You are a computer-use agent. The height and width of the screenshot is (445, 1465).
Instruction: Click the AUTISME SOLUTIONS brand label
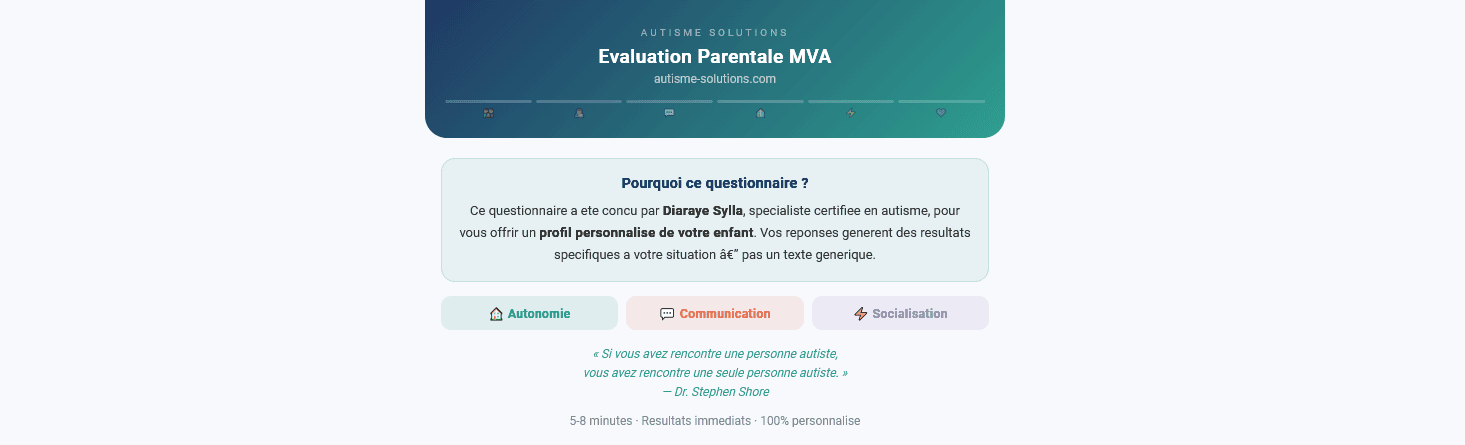click(715, 33)
